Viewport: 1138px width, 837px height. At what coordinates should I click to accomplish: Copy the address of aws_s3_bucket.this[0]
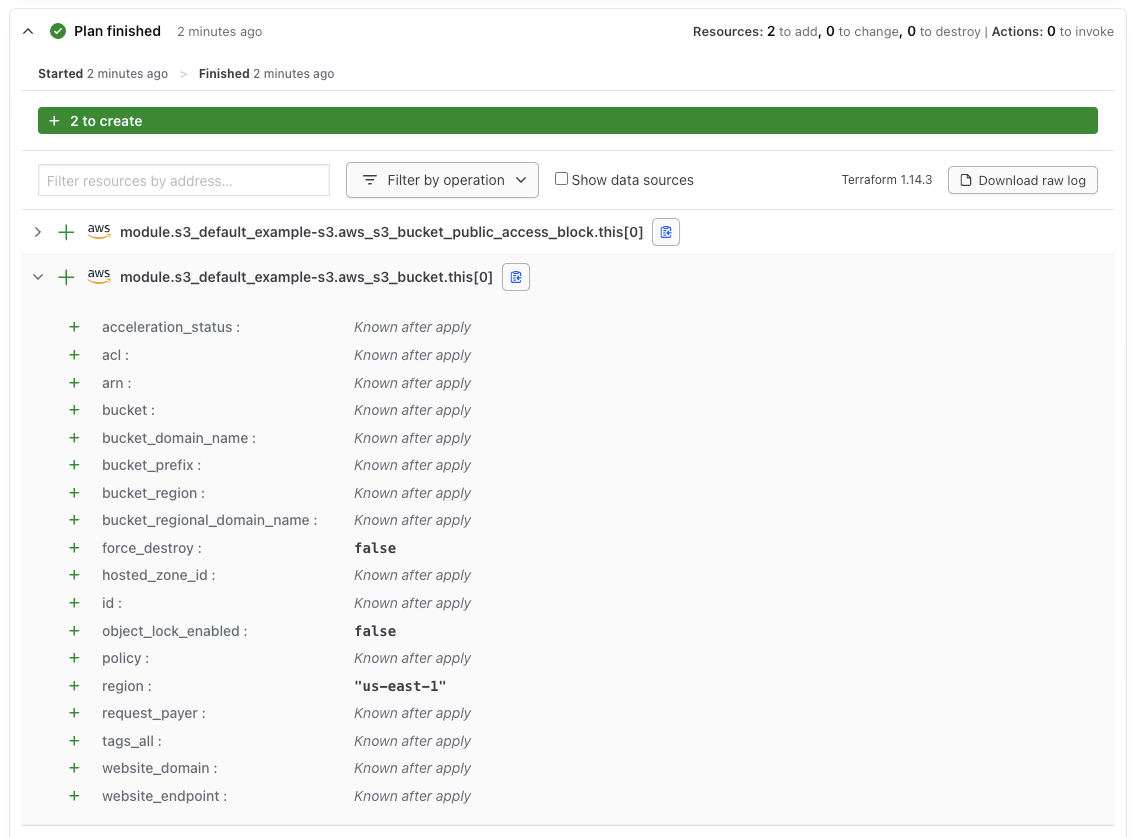(516, 276)
